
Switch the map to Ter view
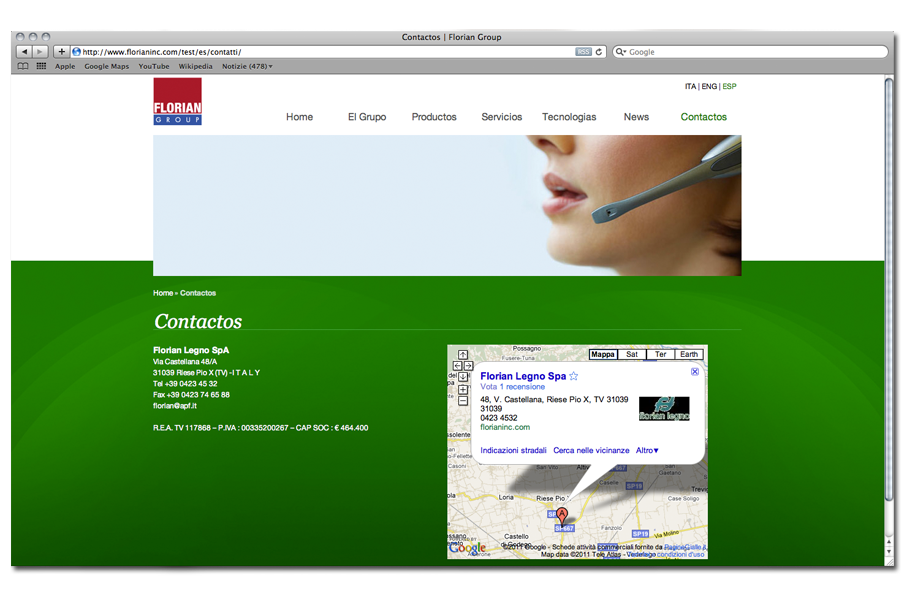(661, 354)
